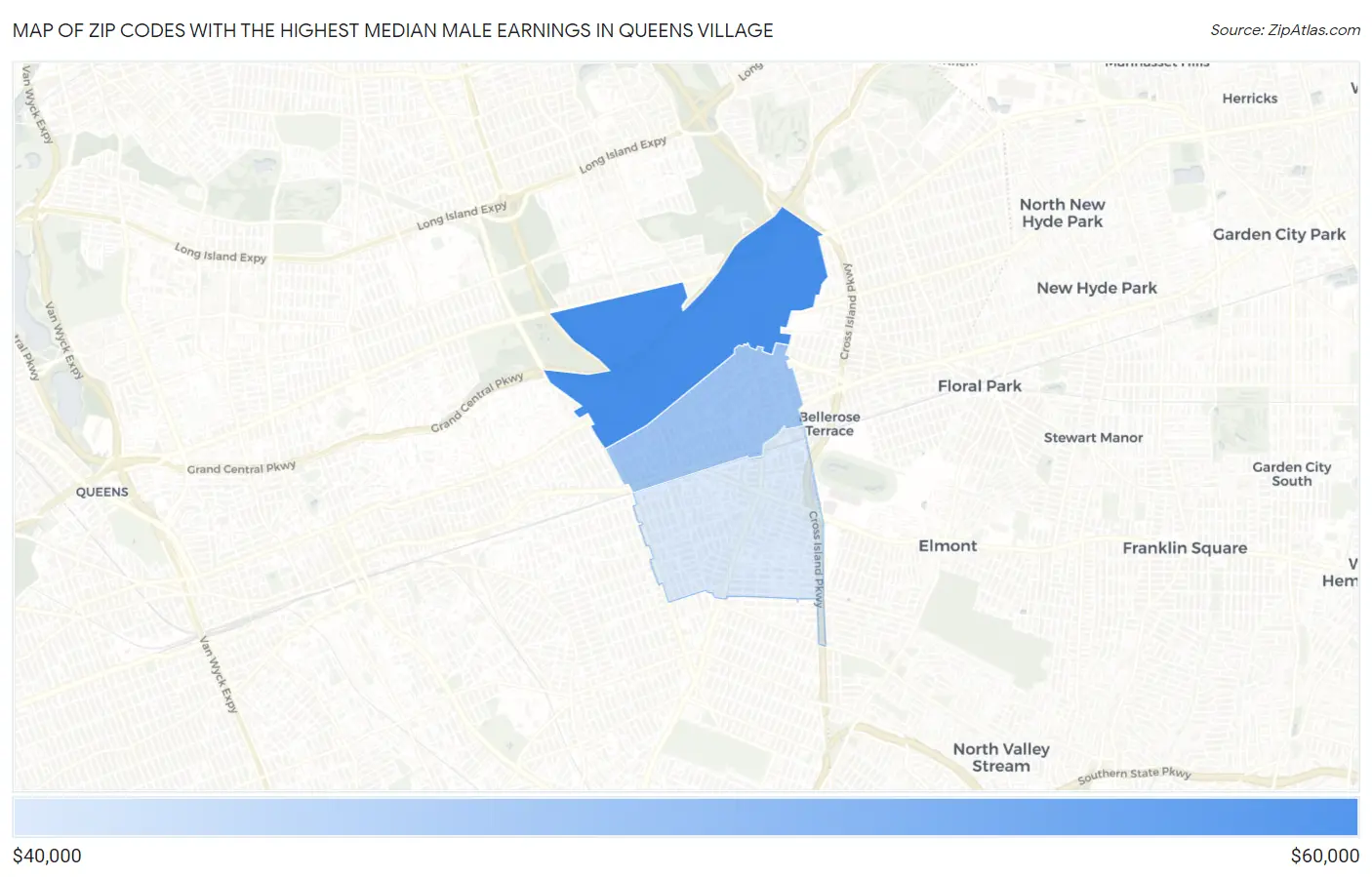Viewport: 1372px width, 877px height.
Task: Click the Garden City South label
Action: coord(1292,474)
